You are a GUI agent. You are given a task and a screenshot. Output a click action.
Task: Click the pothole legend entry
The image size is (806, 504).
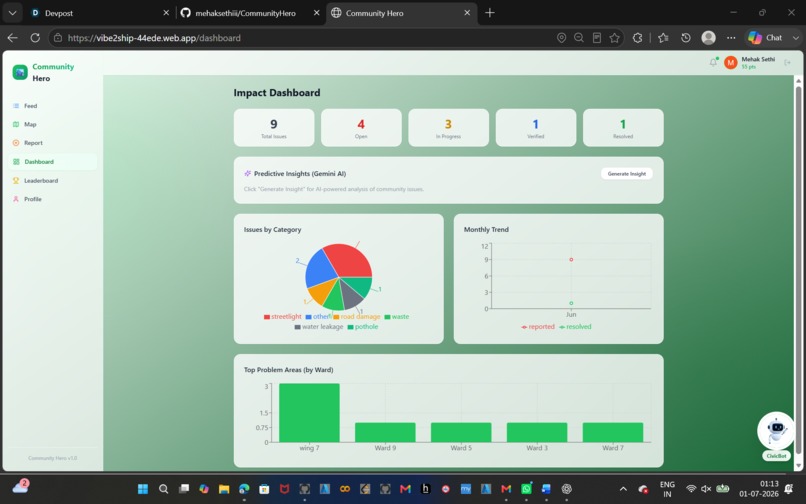363,327
